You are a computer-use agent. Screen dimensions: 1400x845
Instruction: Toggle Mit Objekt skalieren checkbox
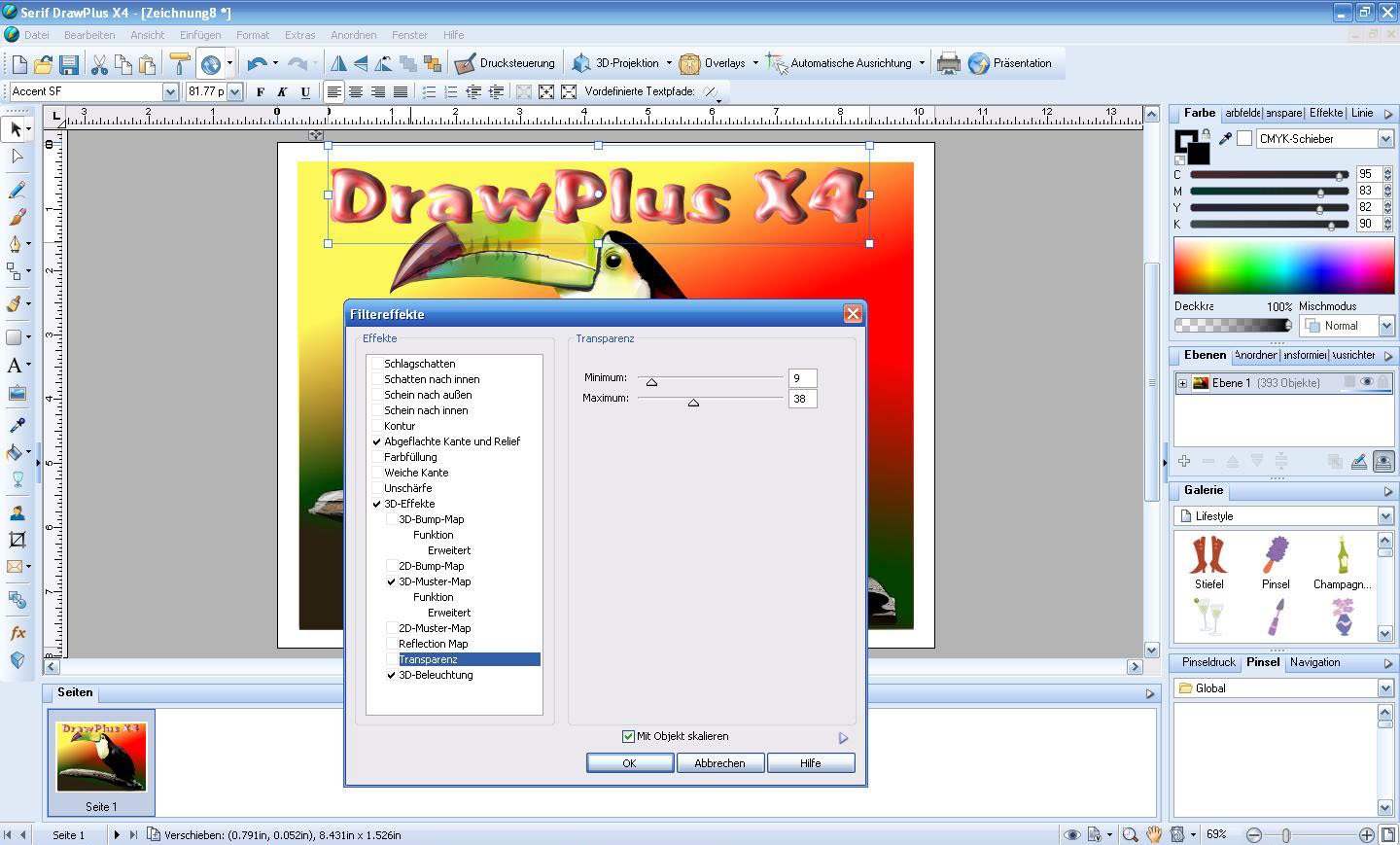[x=628, y=736]
